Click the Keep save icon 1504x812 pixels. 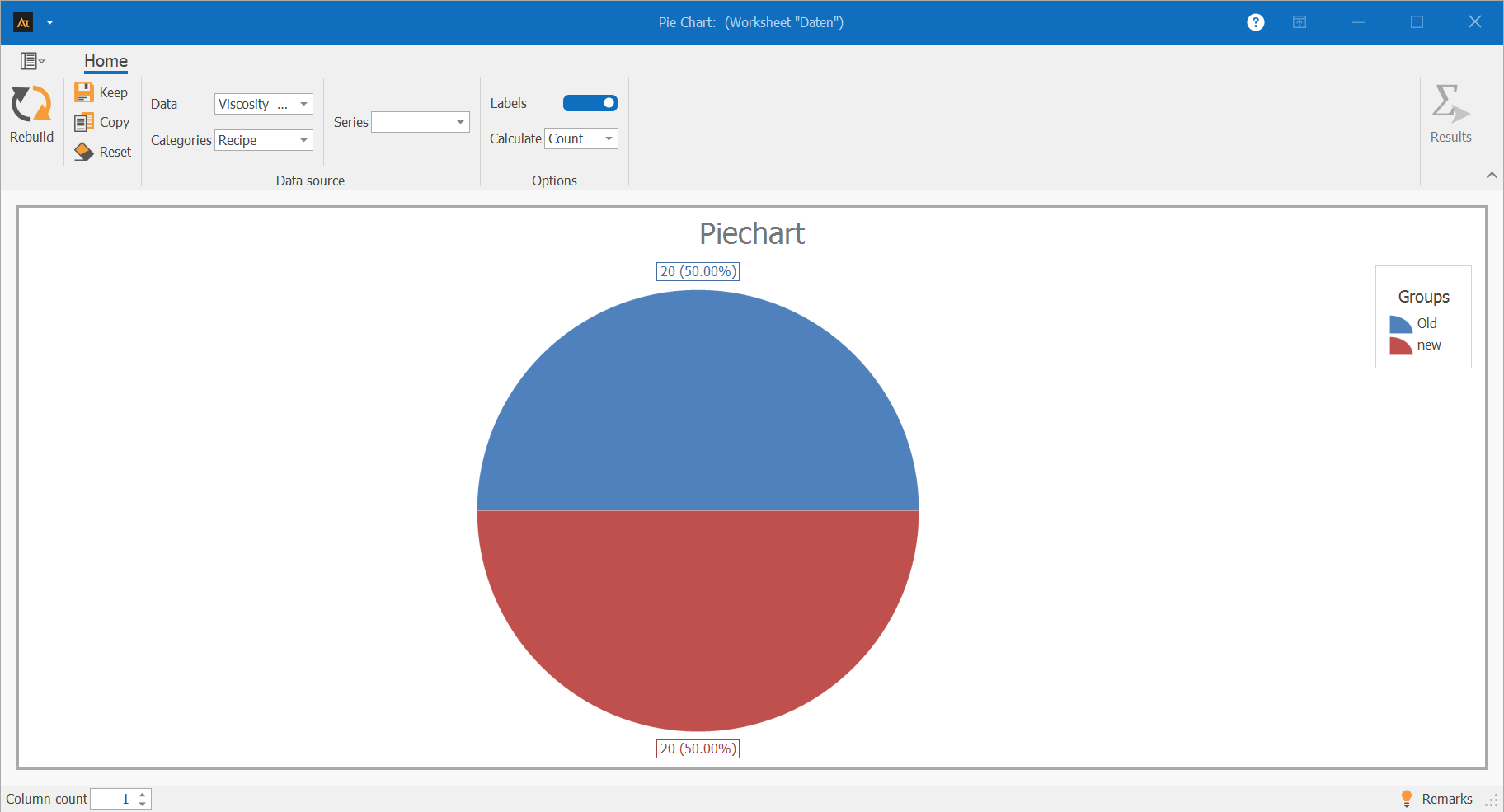(84, 92)
